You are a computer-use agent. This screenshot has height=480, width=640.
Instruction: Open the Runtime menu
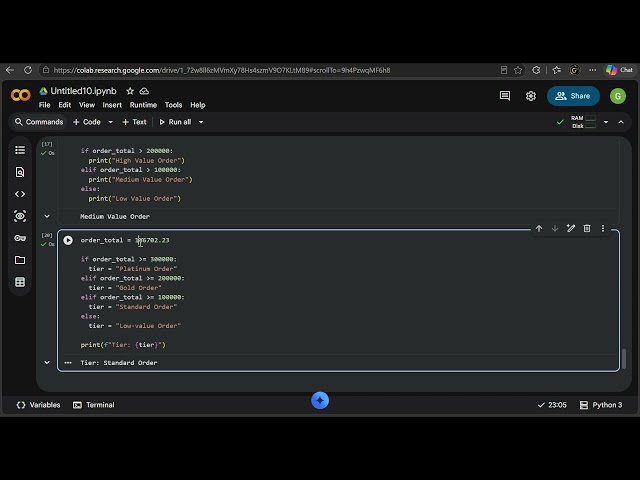pos(143,105)
